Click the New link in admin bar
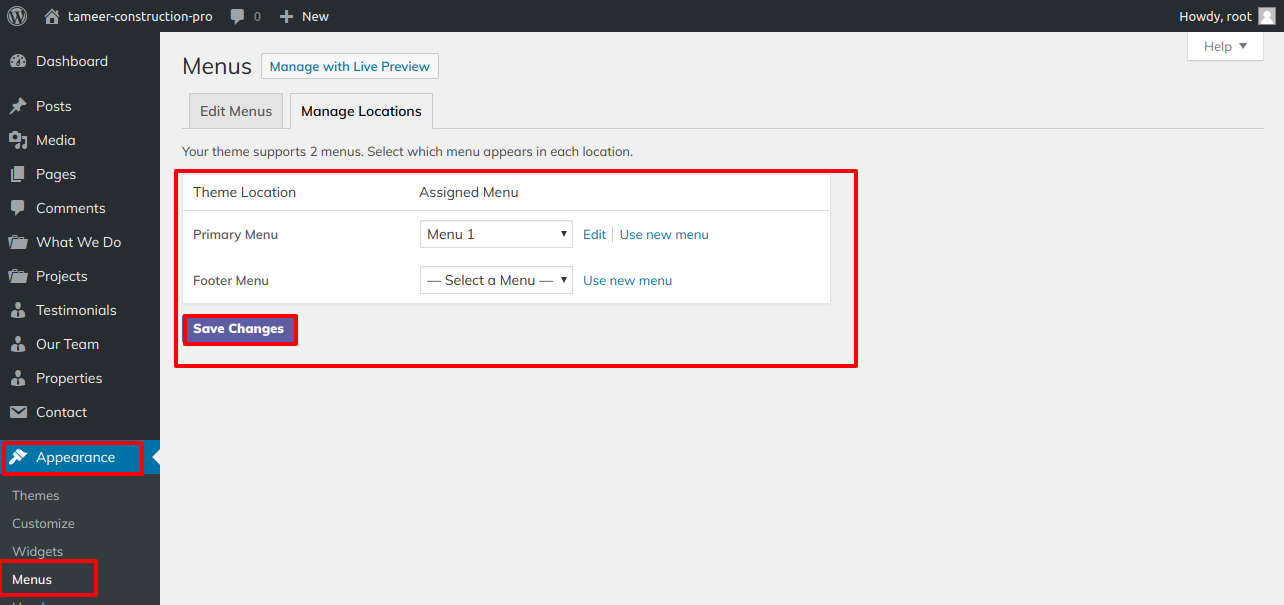The width and height of the screenshot is (1284, 605). 315,16
